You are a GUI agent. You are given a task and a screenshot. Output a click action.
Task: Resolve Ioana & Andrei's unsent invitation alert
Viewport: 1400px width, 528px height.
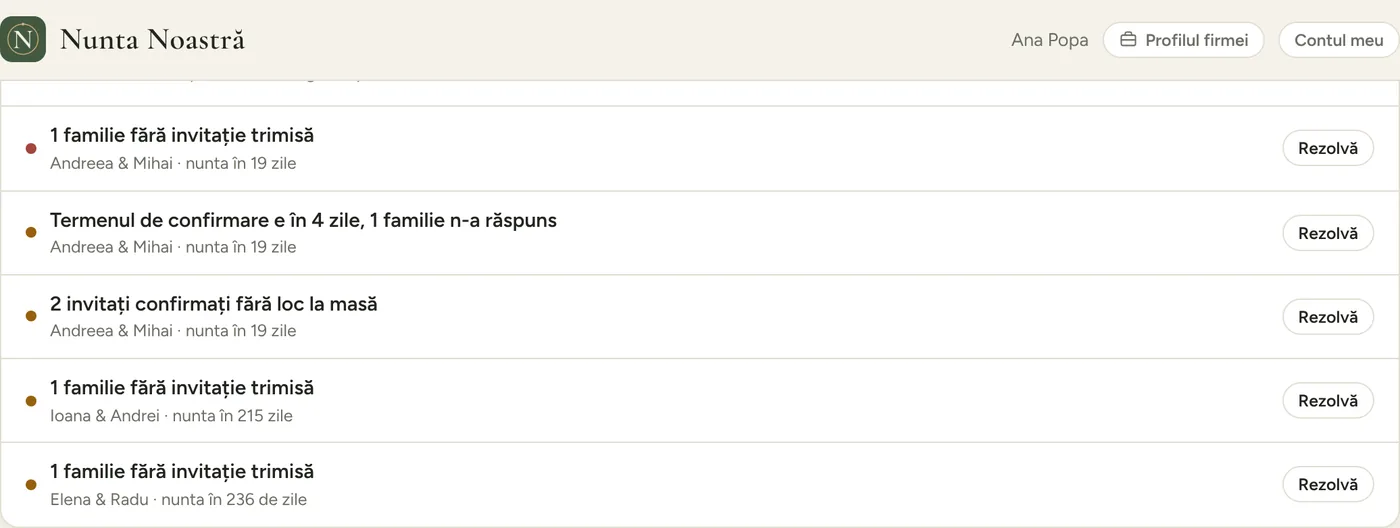coord(1328,400)
